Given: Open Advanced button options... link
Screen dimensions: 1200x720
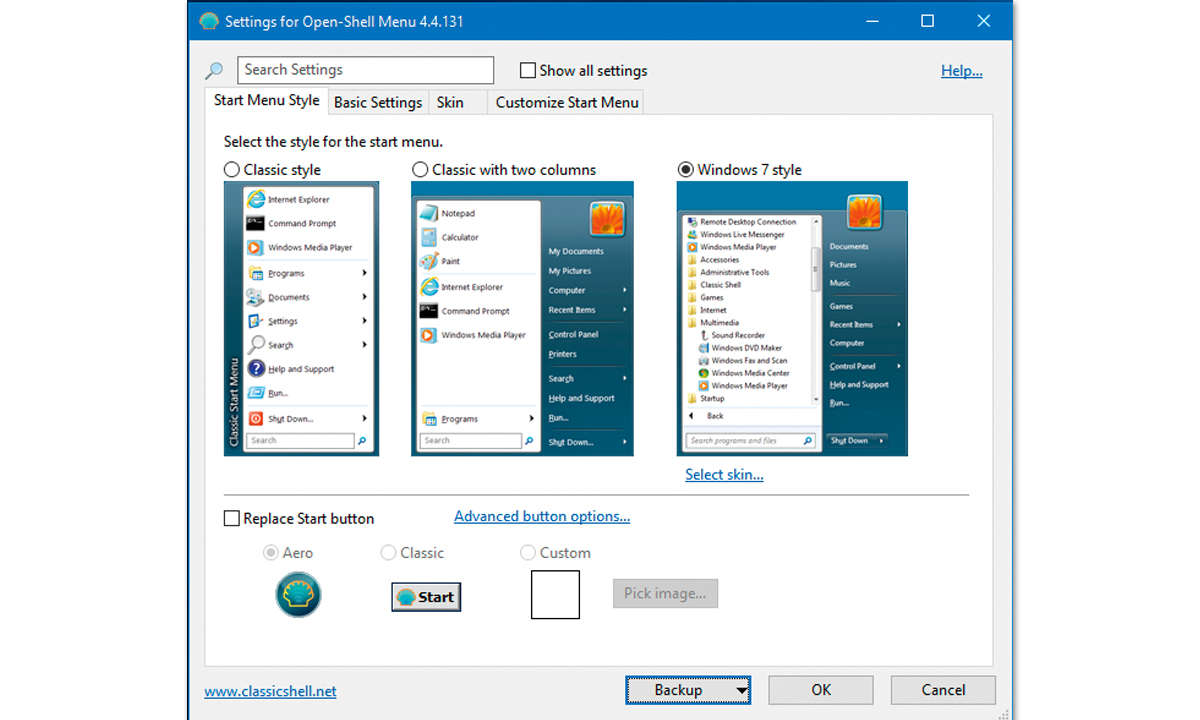Looking at the screenshot, I should point(542,516).
